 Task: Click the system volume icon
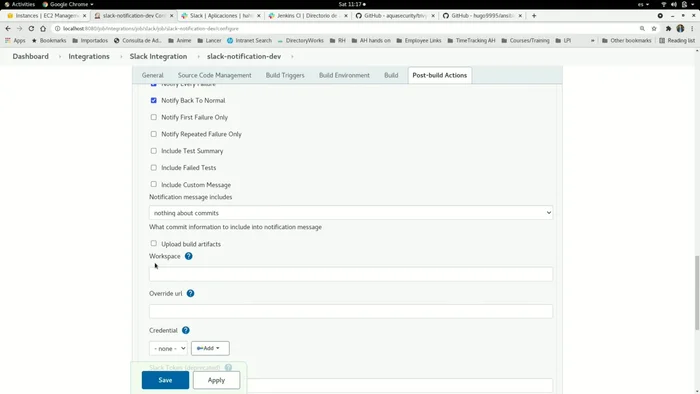pos(674,4)
